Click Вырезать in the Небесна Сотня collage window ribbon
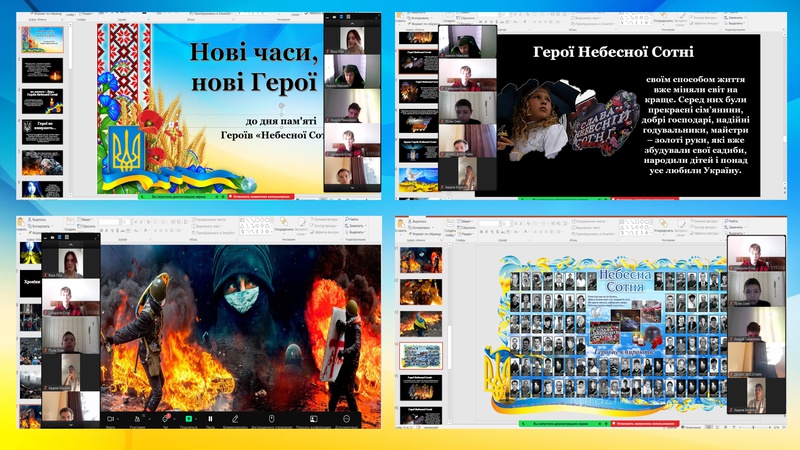 pyautogui.click(x=417, y=222)
